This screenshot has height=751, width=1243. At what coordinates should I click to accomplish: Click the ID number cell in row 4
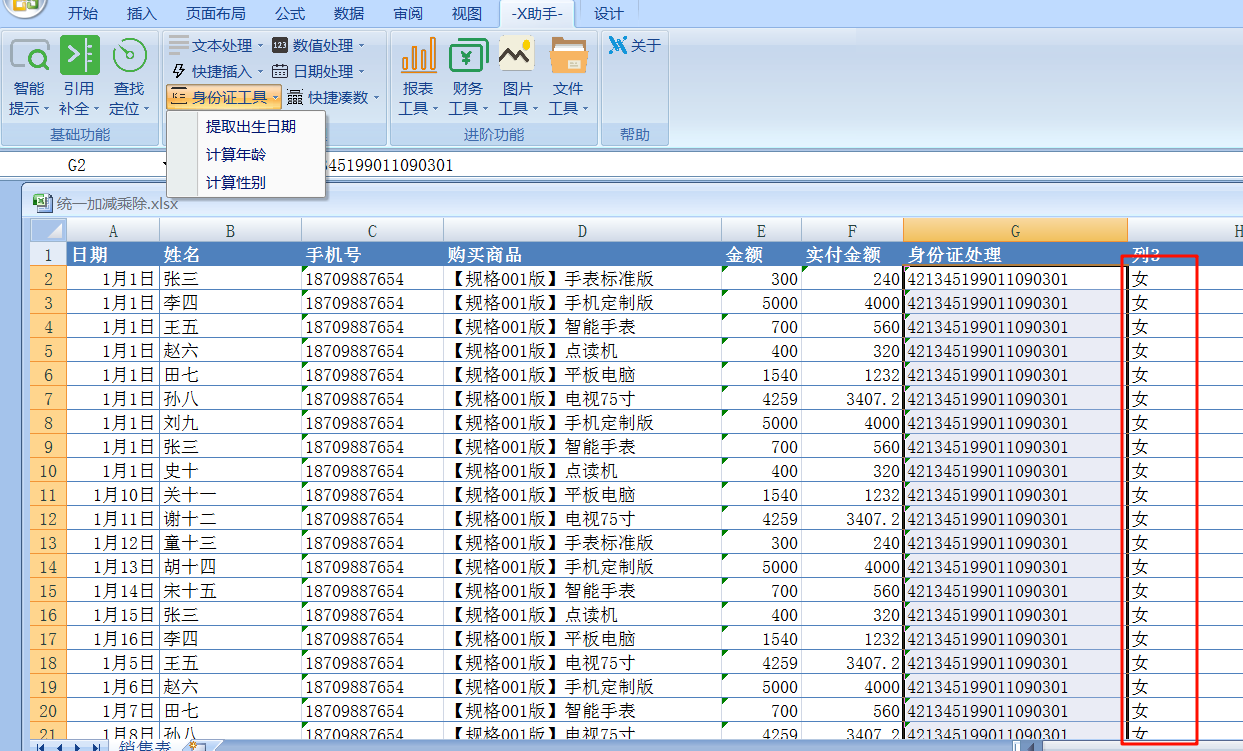point(1015,327)
